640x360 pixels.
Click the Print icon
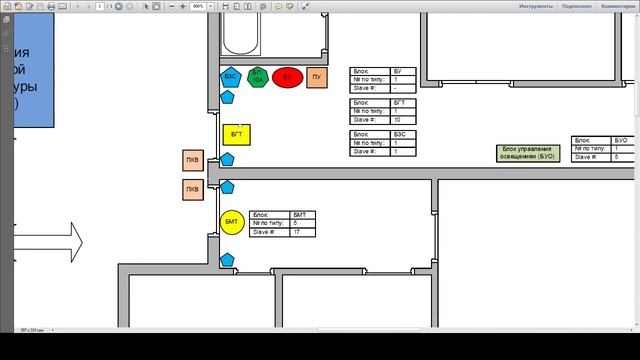[51, 6]
